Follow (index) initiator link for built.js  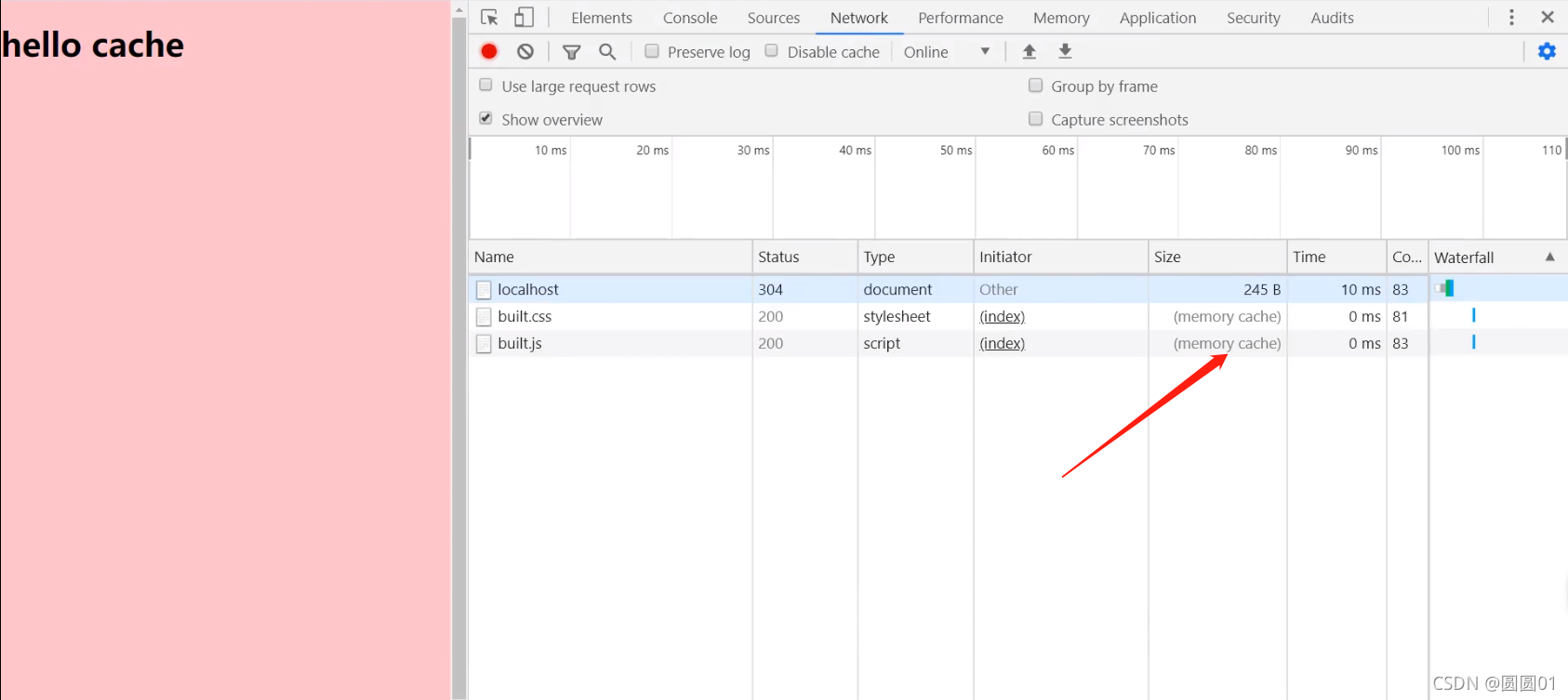click(1002, 344)
